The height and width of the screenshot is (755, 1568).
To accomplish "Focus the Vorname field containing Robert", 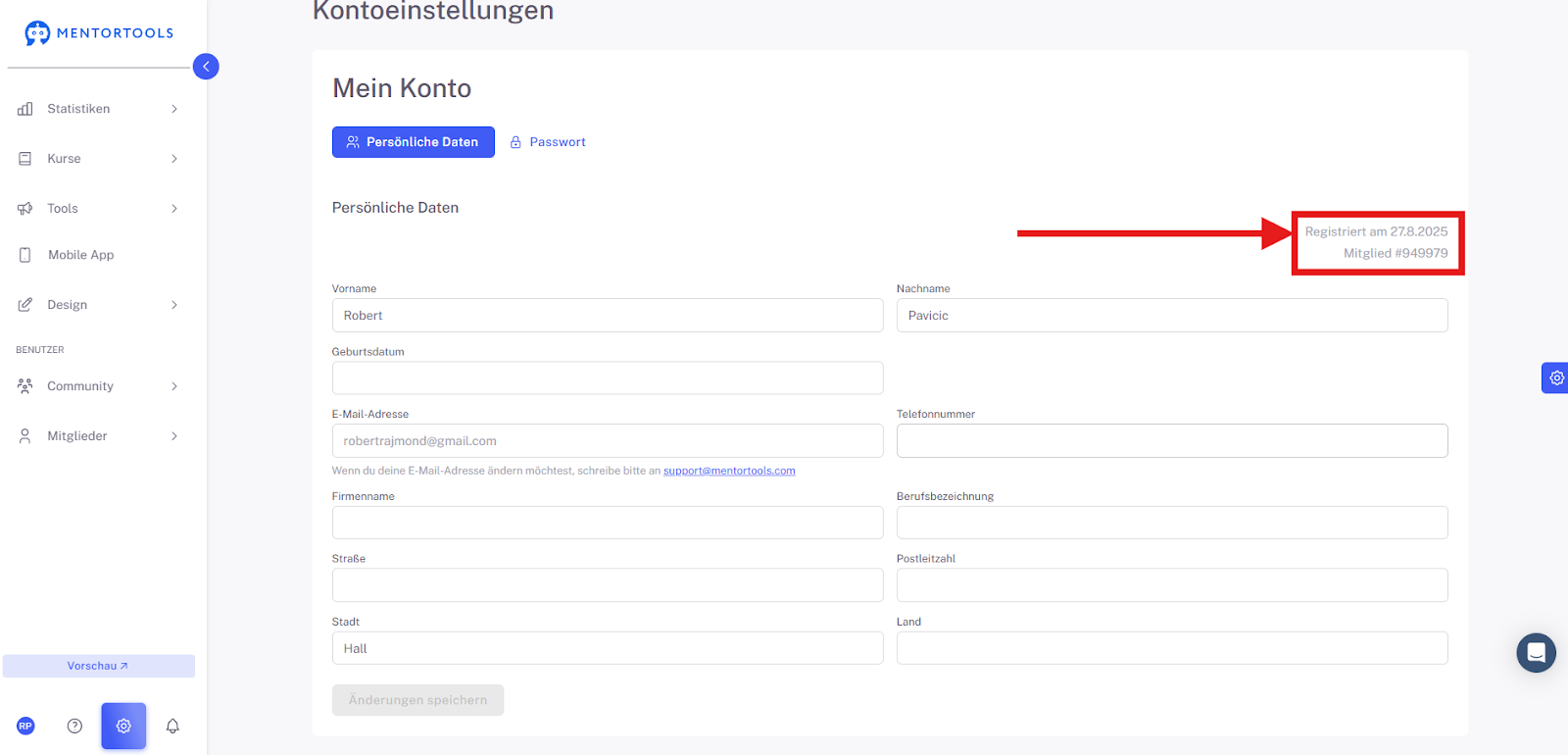I will (608, 316).
